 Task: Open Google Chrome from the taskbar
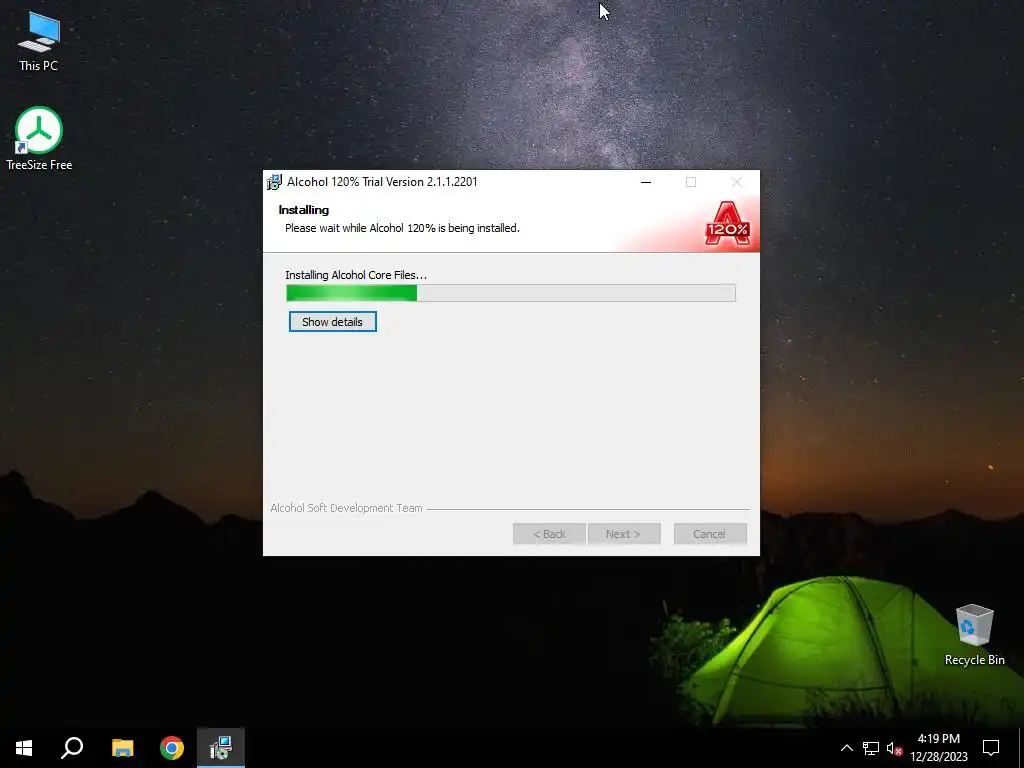pyautogui.click(x=172, y=748)
